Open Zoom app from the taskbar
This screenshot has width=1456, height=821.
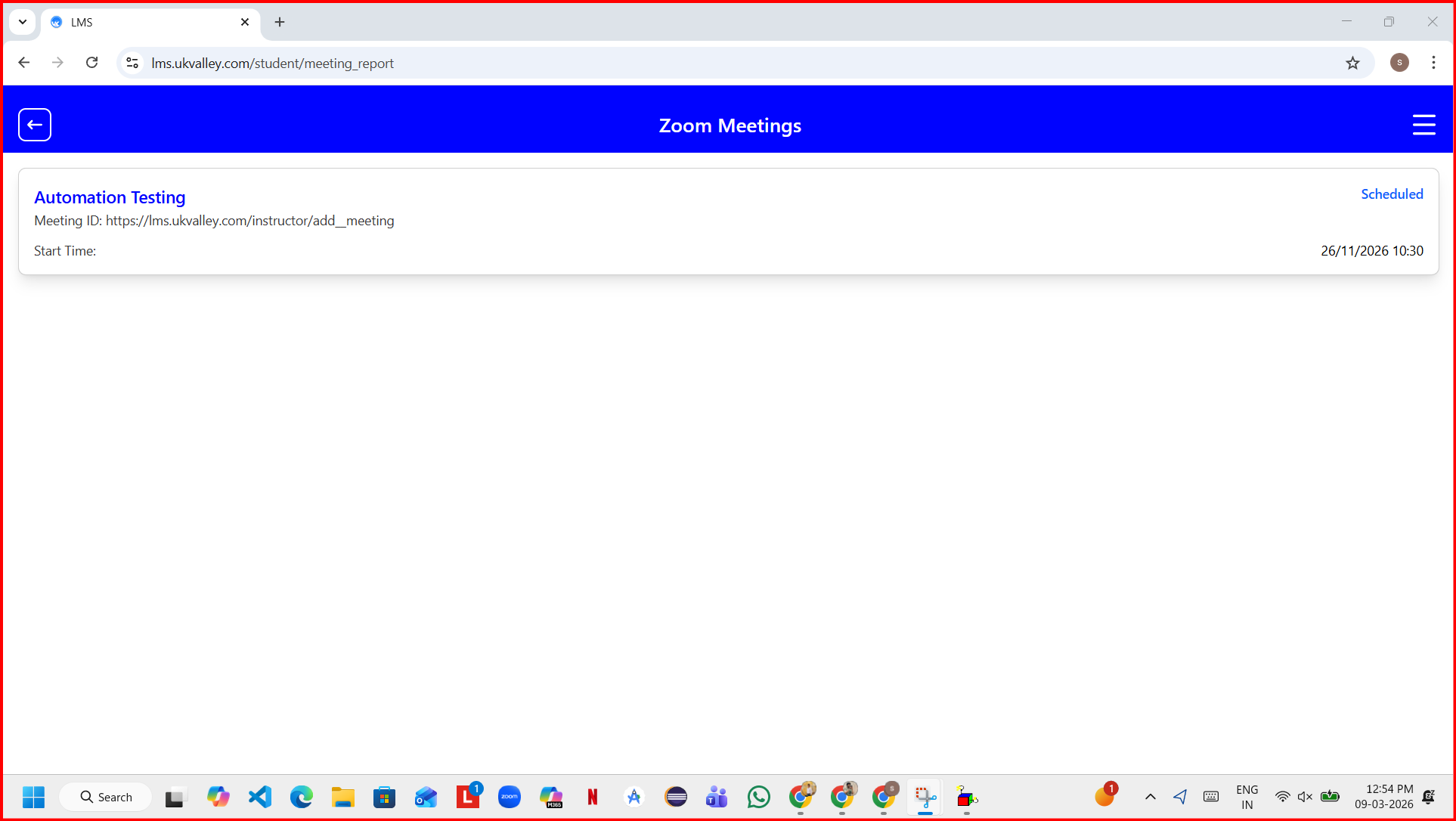click(510, 797)
